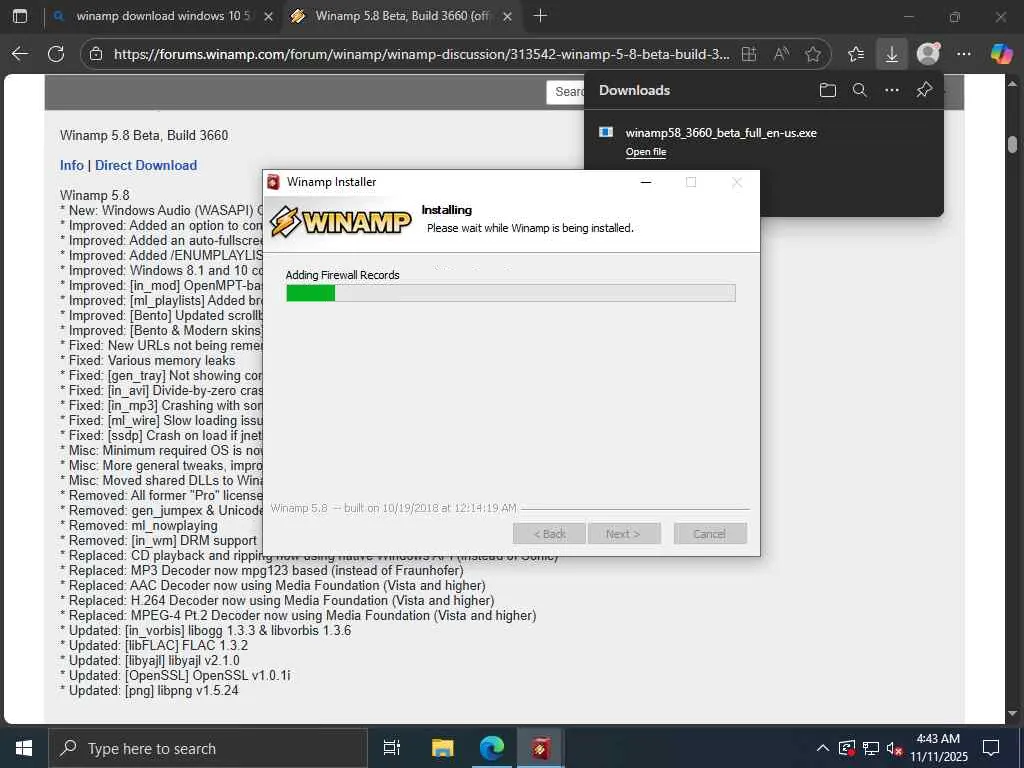Open Favorites list icon in toolbar

[856, 54]
